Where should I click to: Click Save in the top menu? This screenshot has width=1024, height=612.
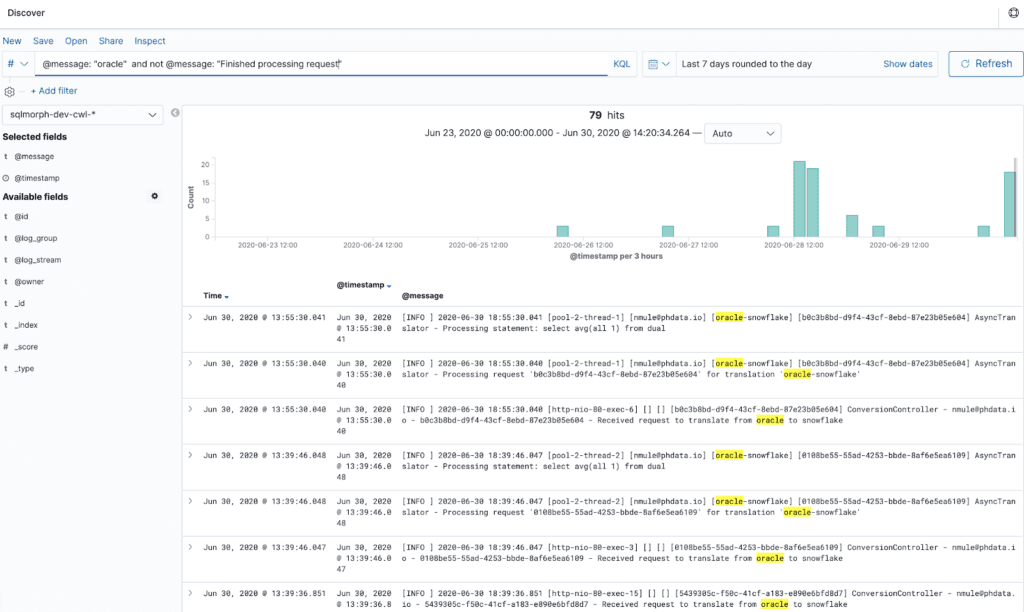coord(43,40)
